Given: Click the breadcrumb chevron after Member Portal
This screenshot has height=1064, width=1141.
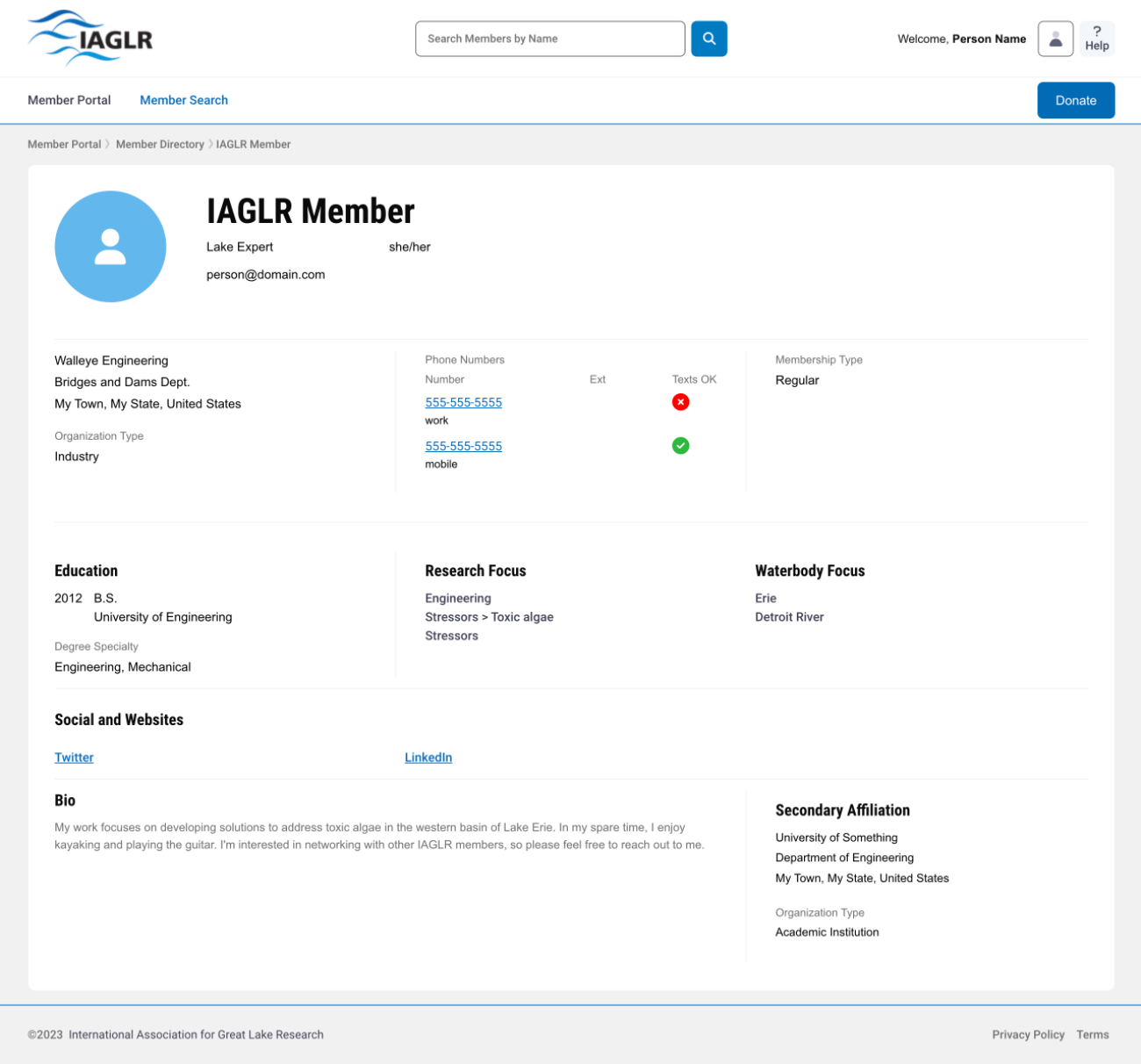Looking at the screenshot, I should point(107,144).
